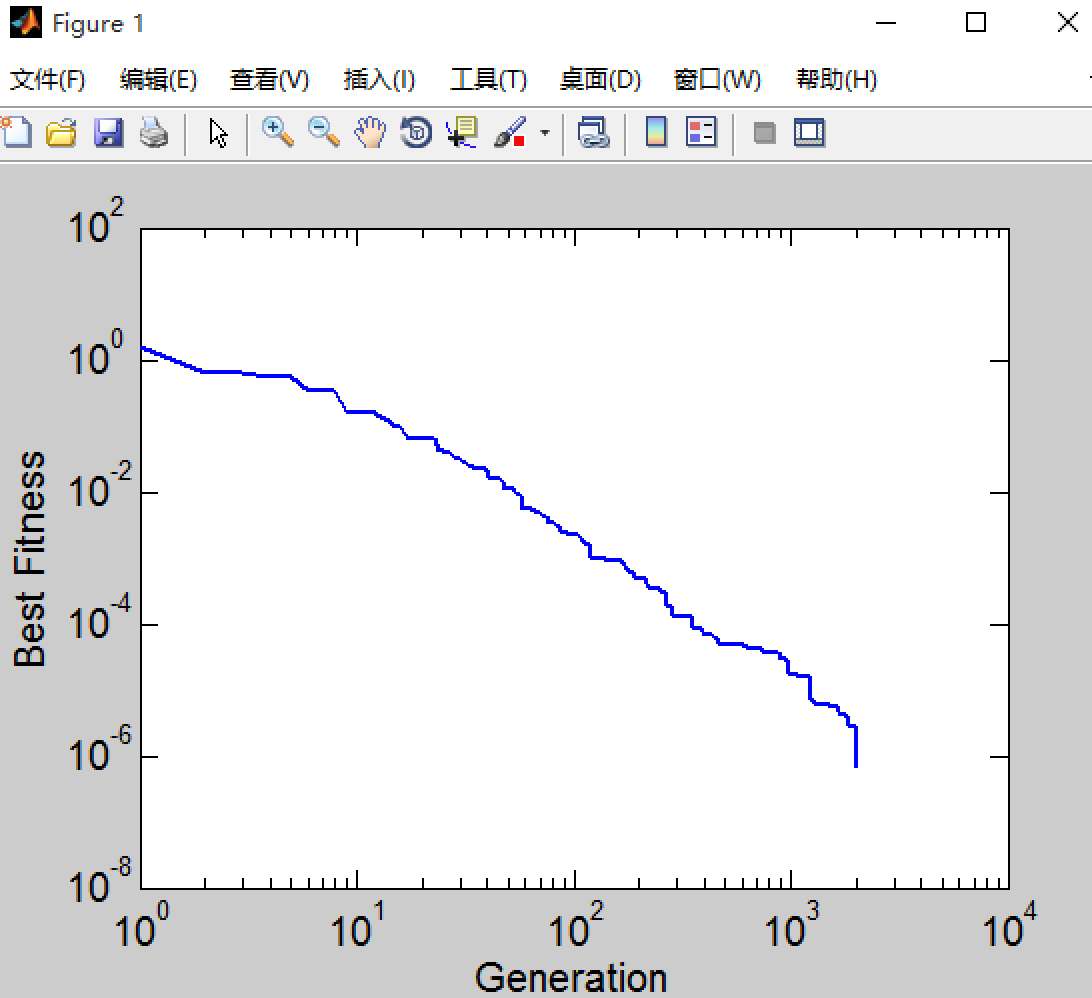
Task: Open the 文件(F) menu
Action: click(47, 79)
